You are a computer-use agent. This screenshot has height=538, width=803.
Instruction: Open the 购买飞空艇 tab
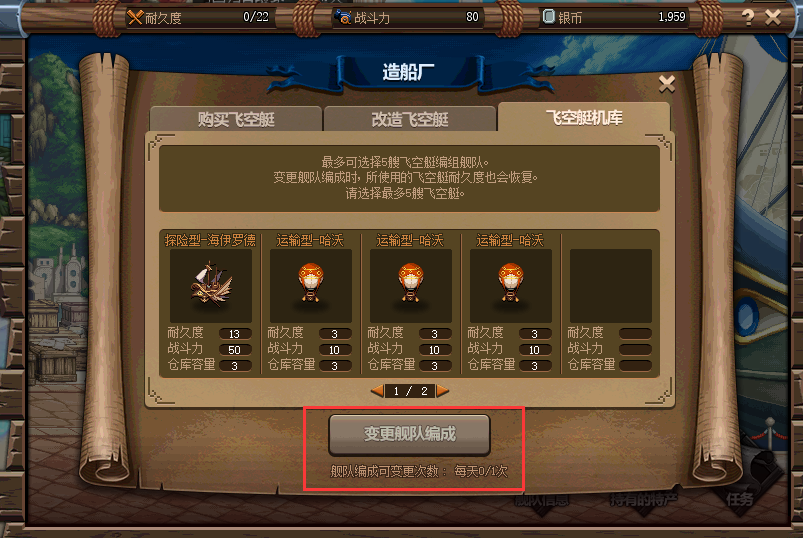[x=236, y=119]
